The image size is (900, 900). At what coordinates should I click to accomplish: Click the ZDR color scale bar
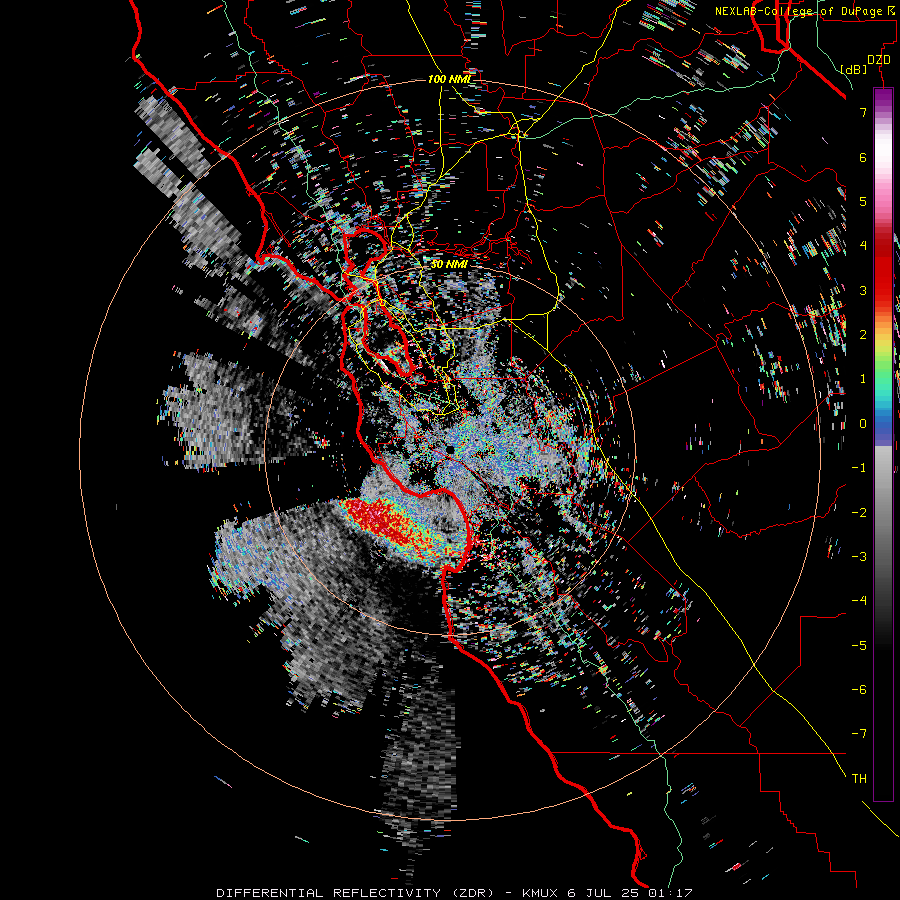(883, 444)
